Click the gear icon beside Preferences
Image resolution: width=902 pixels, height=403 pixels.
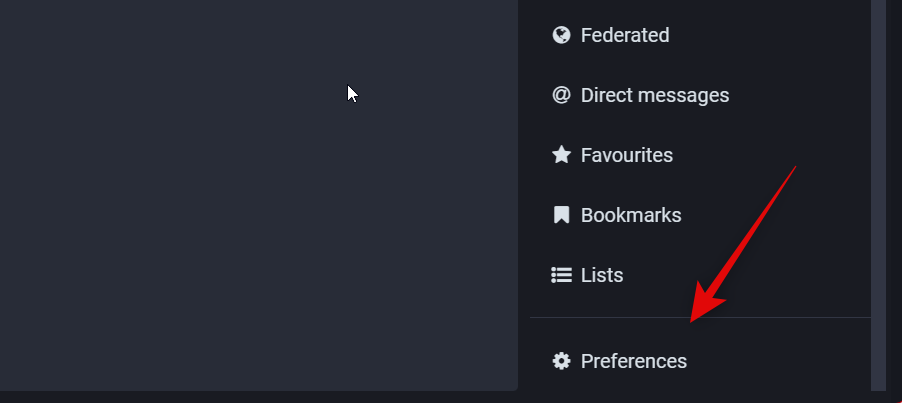pos(561,361)
